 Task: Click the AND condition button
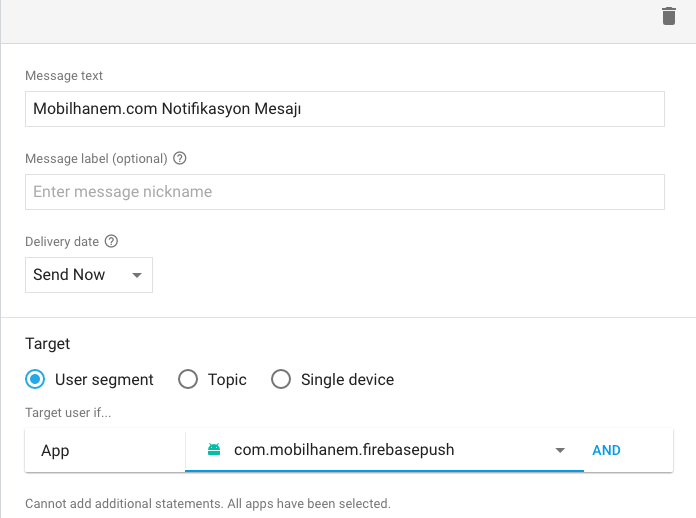[x=606, y=450]
